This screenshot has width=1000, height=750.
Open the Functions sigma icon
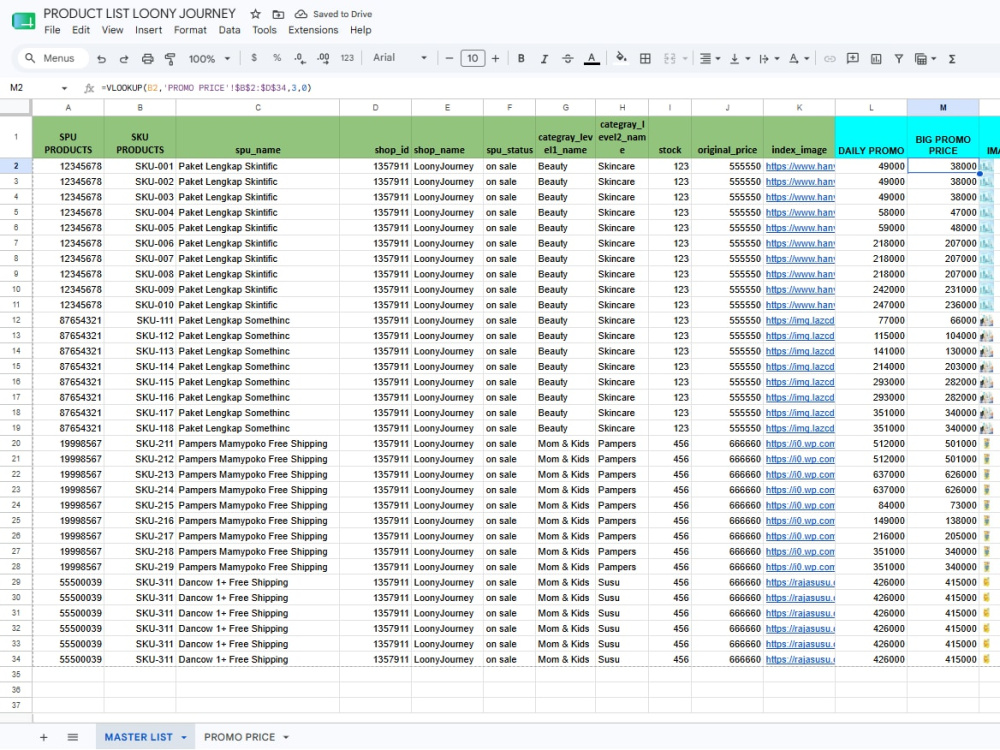pos(952,59)
